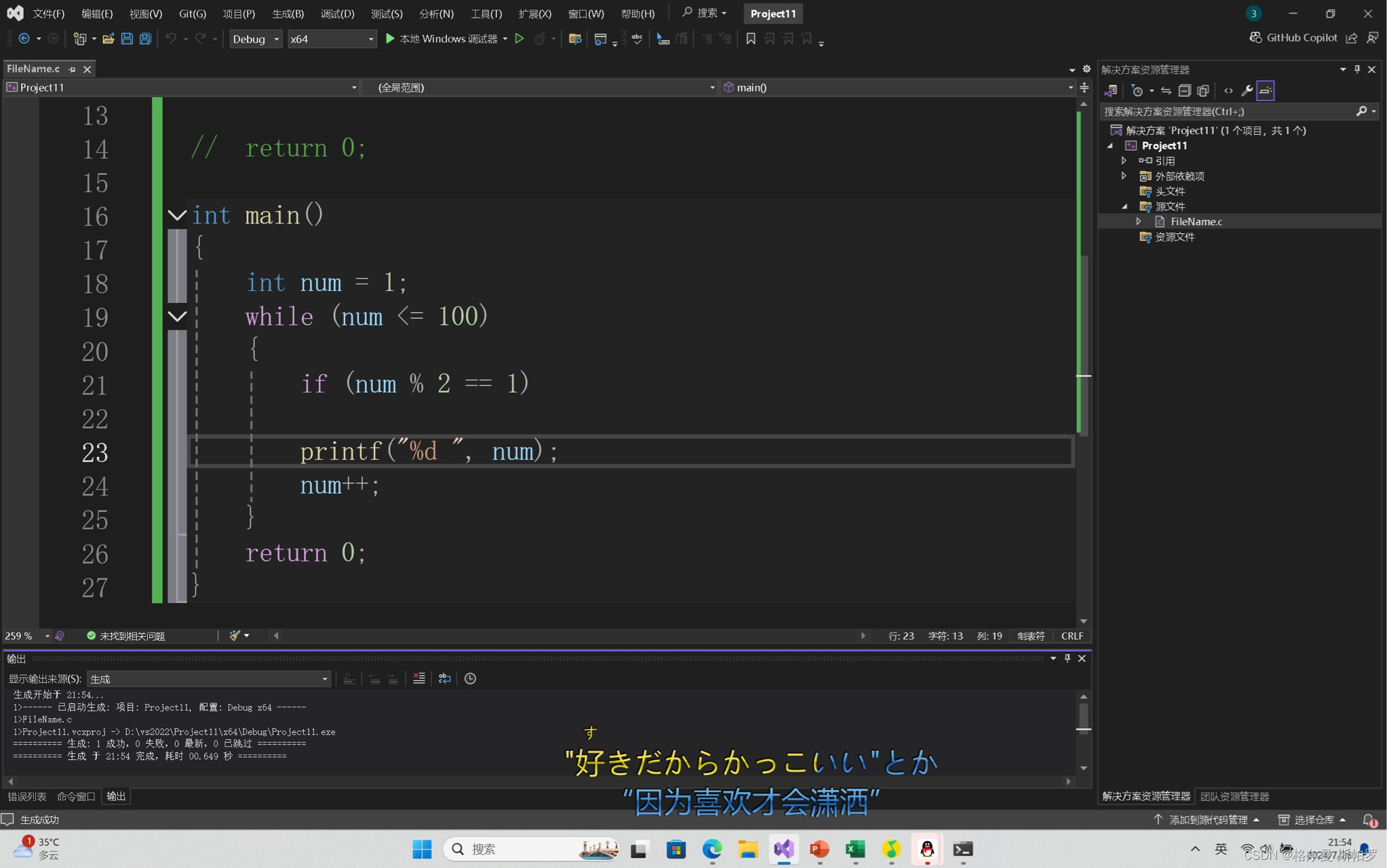Click the Solution Explorer search field
The image size is (1387, 868).
pyautogui.click(x=1226, y=111)
